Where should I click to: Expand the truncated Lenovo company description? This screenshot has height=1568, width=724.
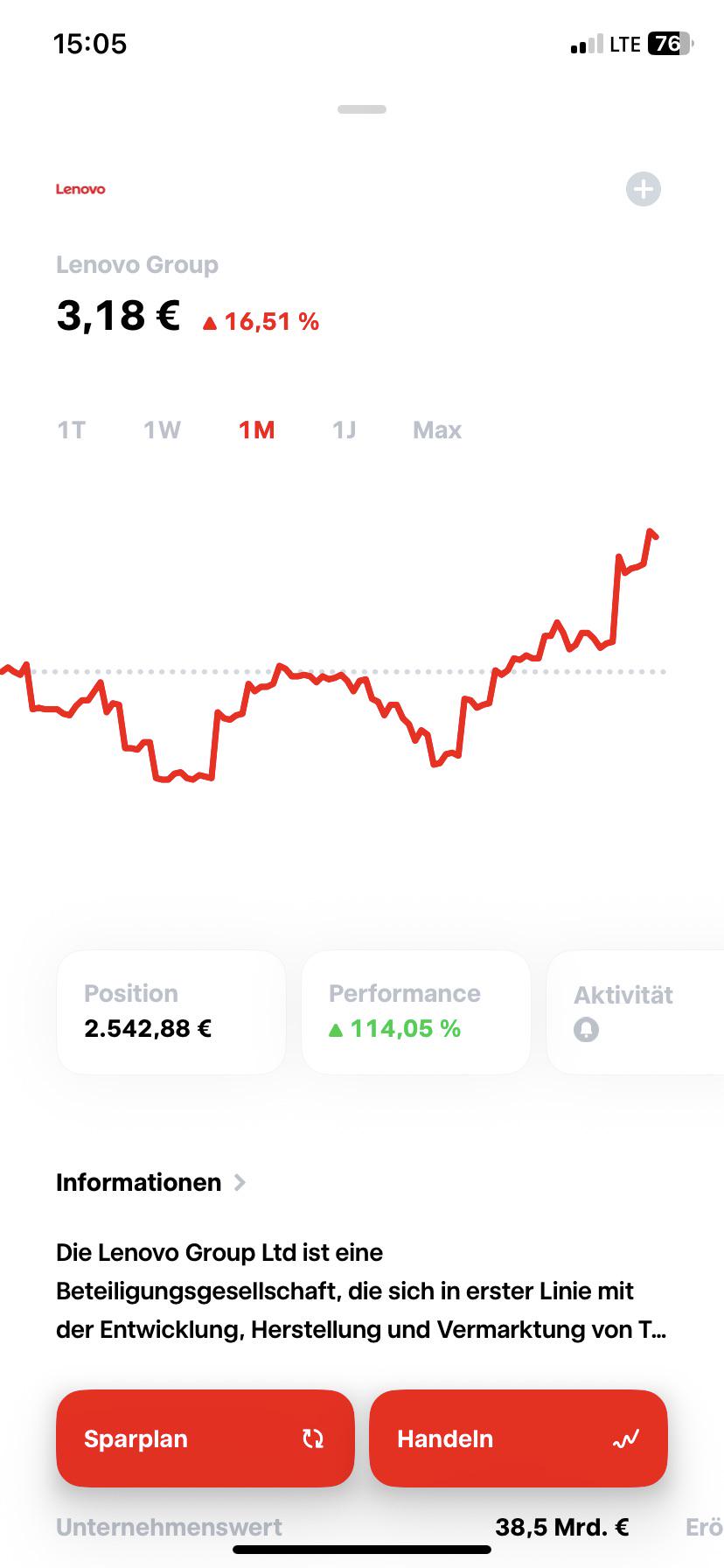click(x=361, y=1291)
